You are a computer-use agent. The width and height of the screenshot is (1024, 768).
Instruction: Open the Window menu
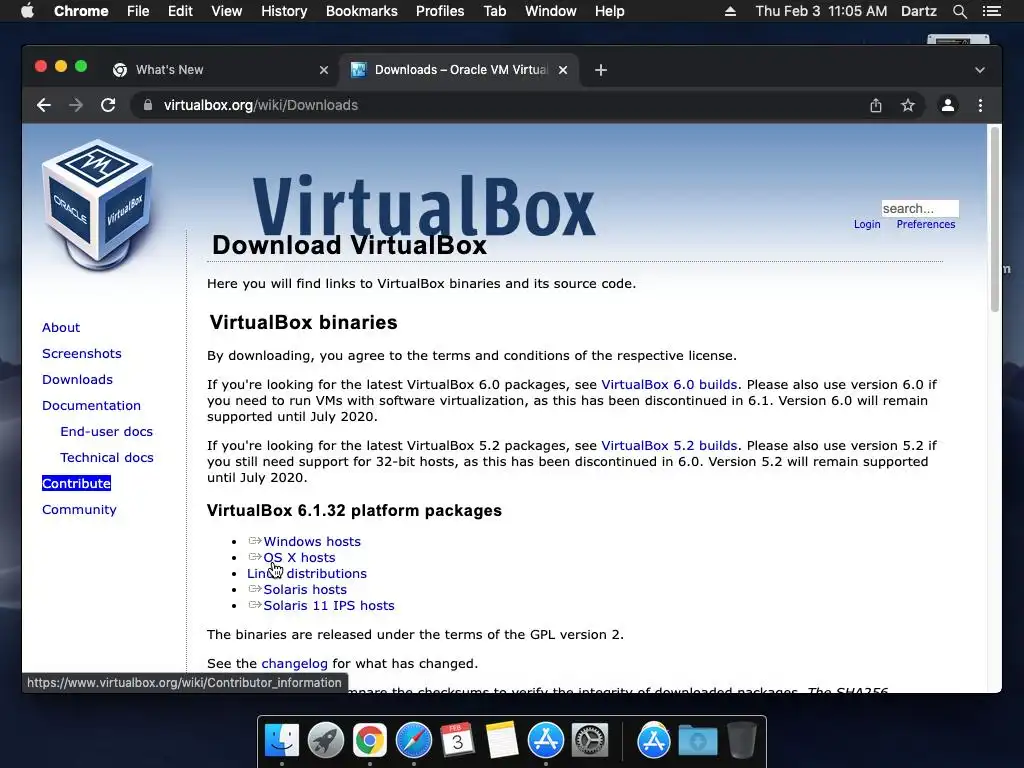(551, 11)
